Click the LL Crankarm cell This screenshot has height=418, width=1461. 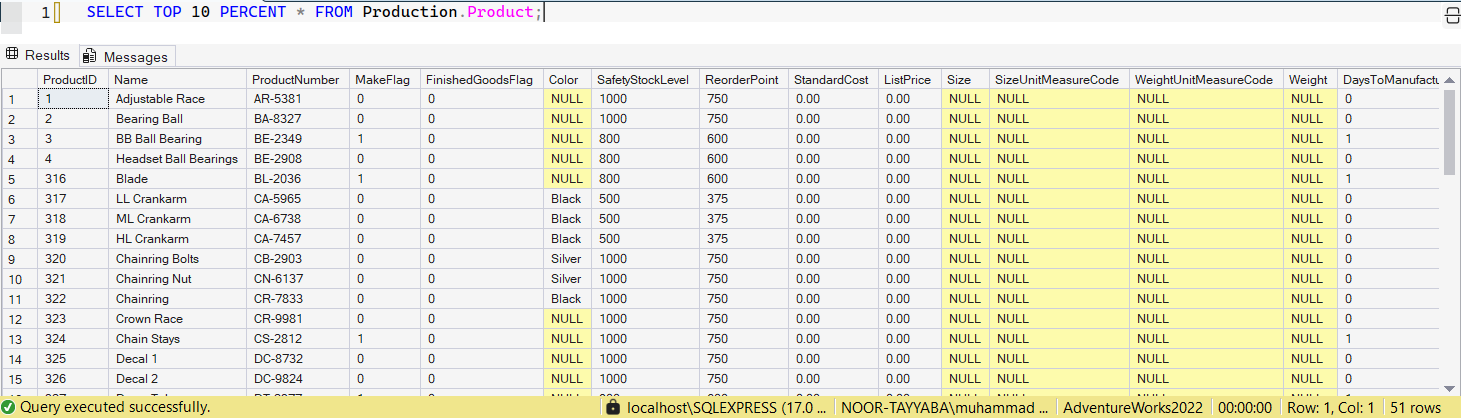click(177, 199)
